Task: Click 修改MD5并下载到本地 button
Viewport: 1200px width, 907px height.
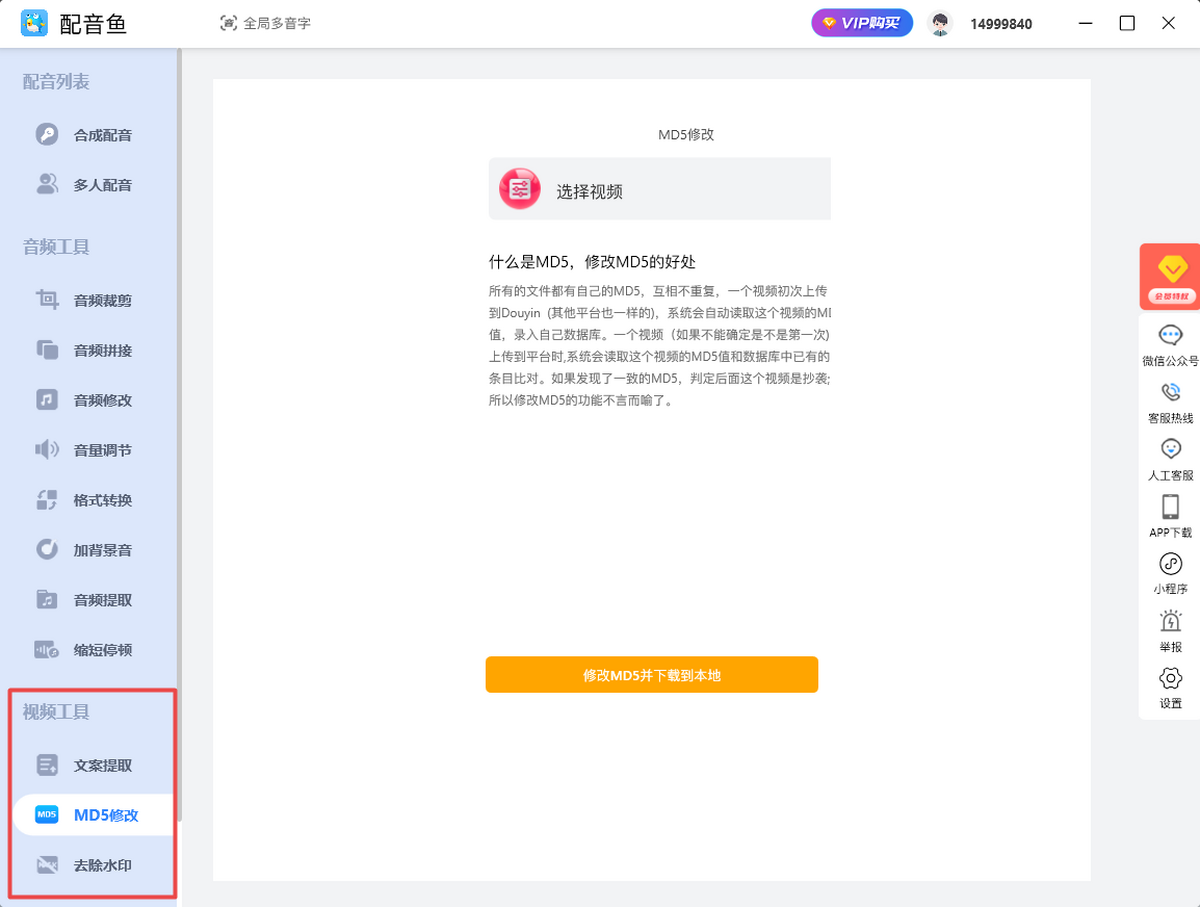Action: [x=652, y=675]
